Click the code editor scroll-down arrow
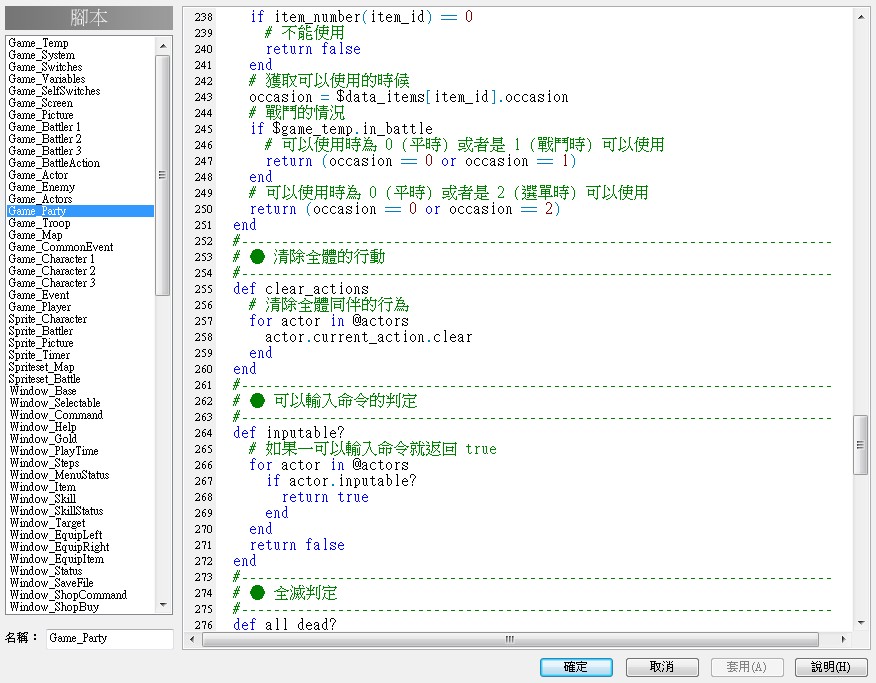Viewport: 876px width, 683px height. (861, 623)
